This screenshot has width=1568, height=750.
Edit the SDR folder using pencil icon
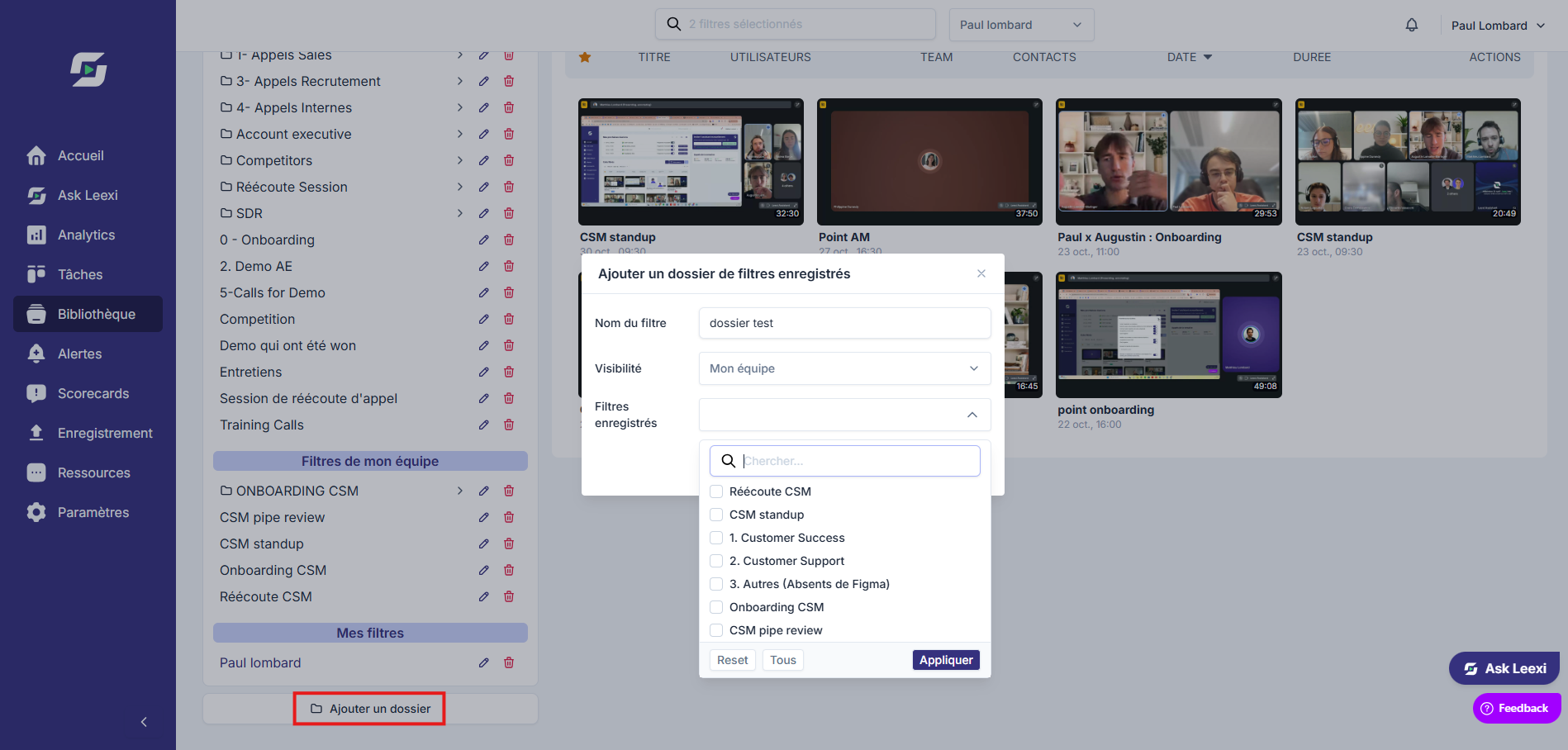coord(484,213)
